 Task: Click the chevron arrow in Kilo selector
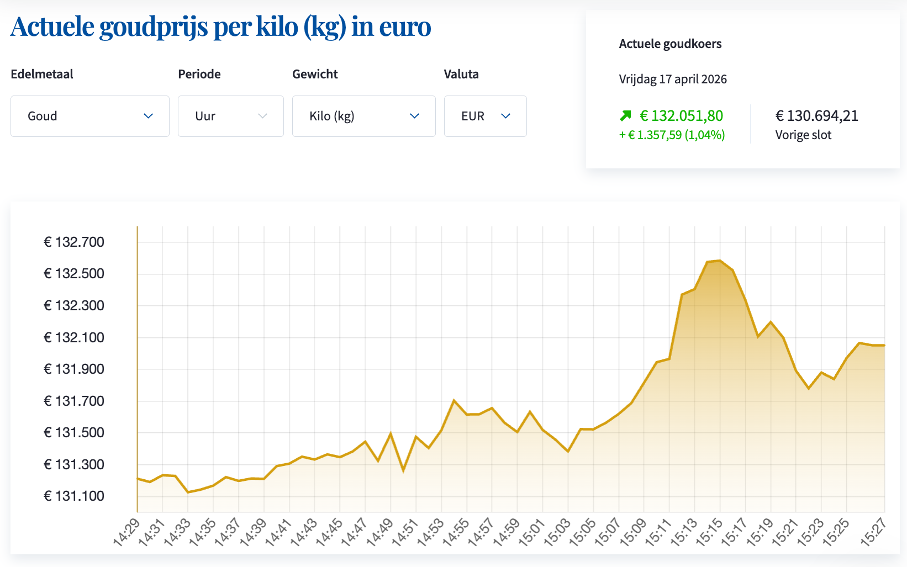415,116
